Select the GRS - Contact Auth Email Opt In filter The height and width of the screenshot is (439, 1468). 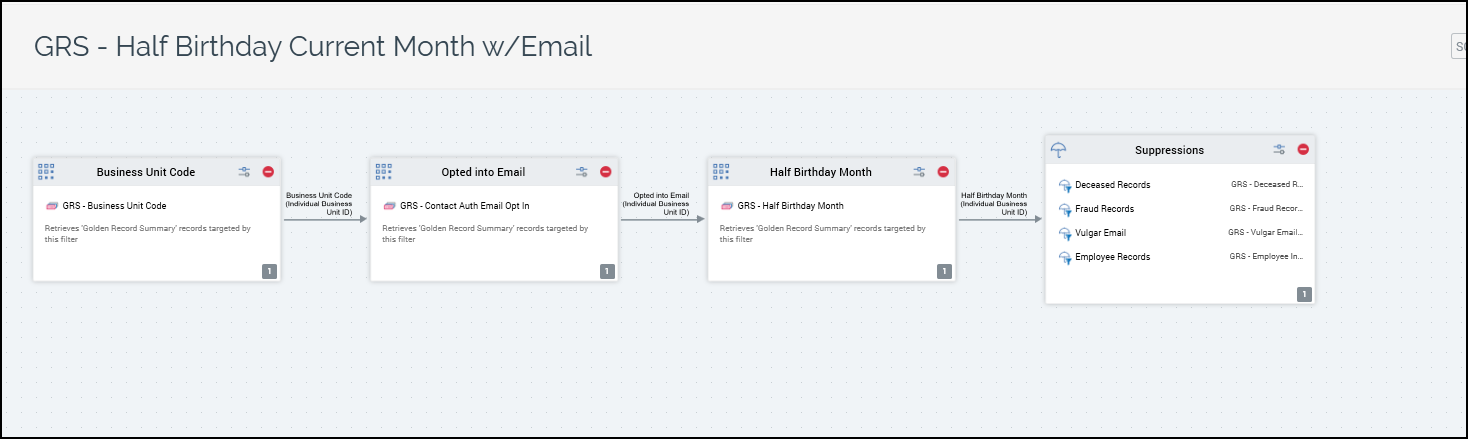(465, 206)
